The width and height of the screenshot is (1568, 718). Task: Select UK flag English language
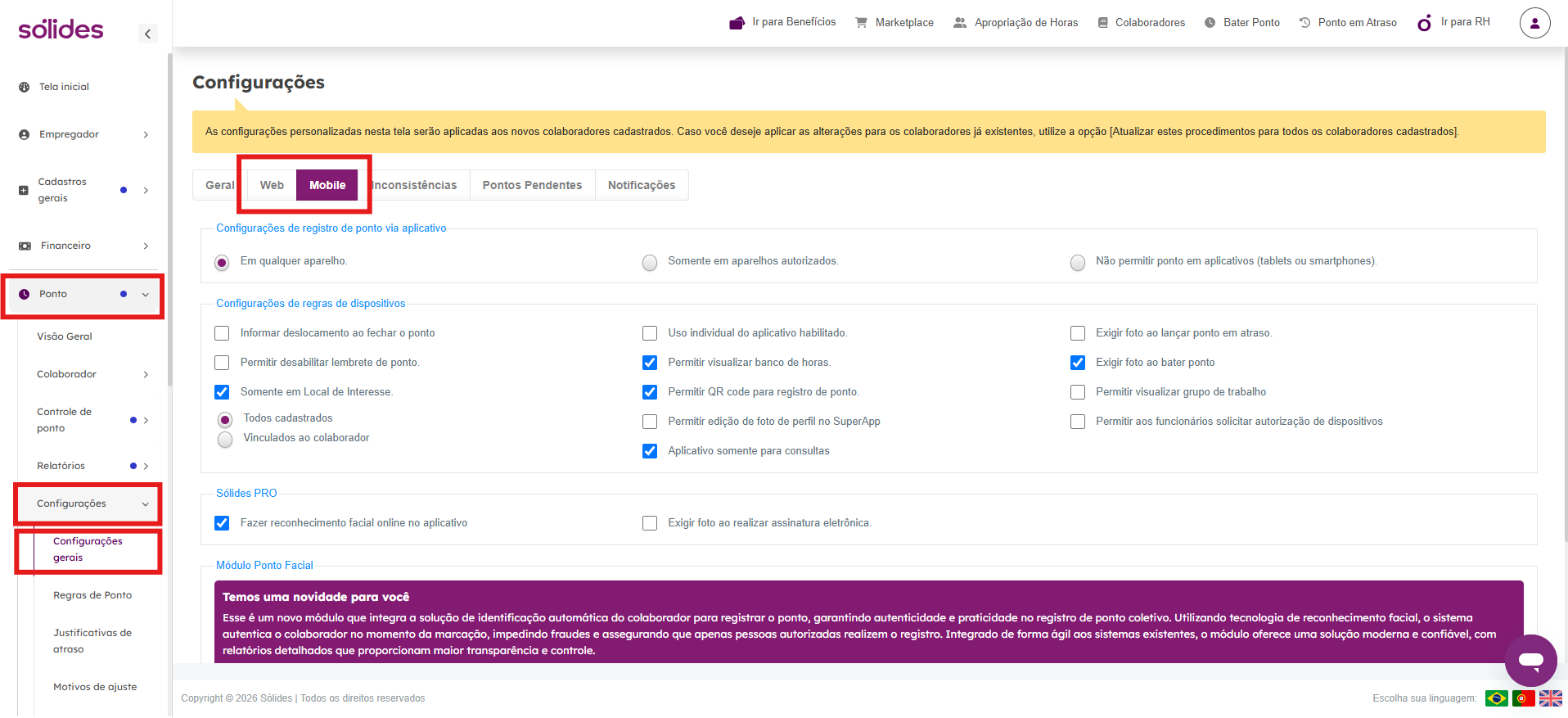[1551, 698]
